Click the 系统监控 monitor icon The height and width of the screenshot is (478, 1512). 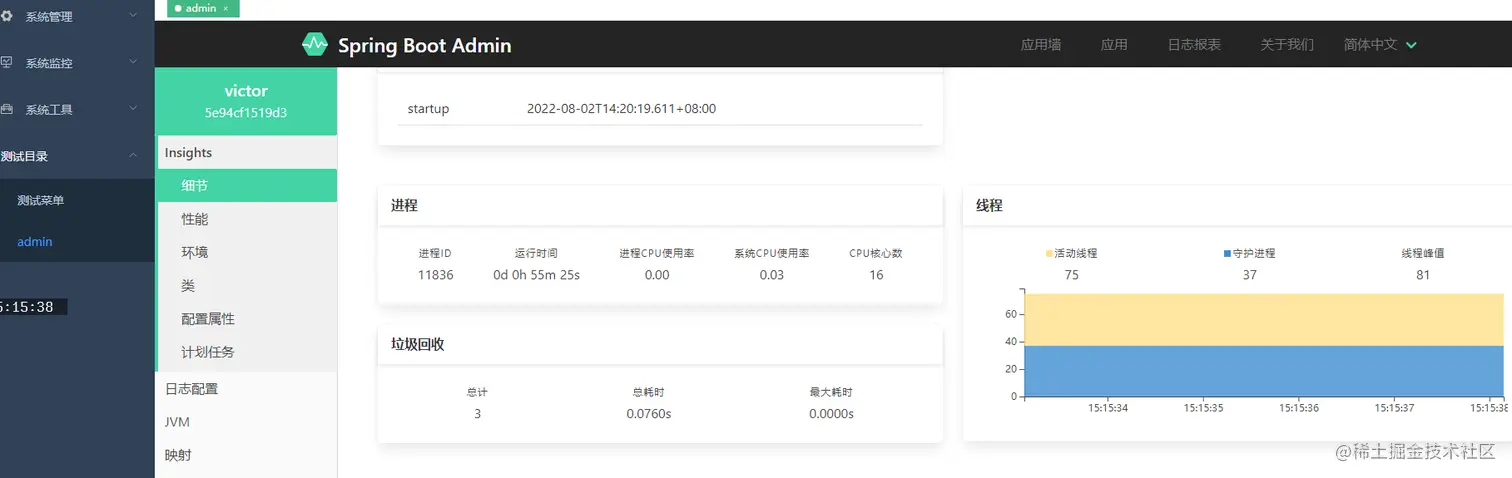[x=7, y=62]
